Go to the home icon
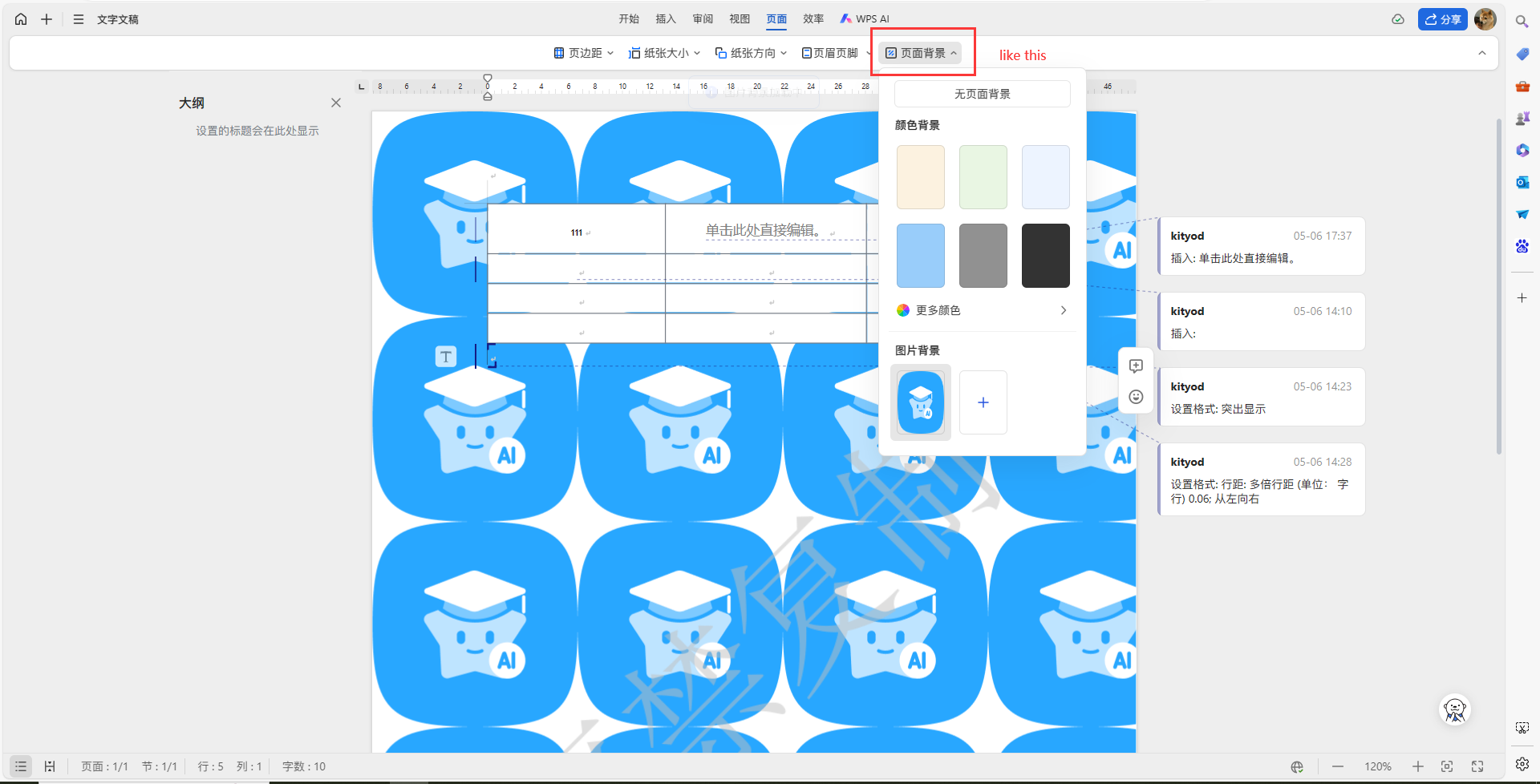The image size is (1540, 784). [21, 19]
